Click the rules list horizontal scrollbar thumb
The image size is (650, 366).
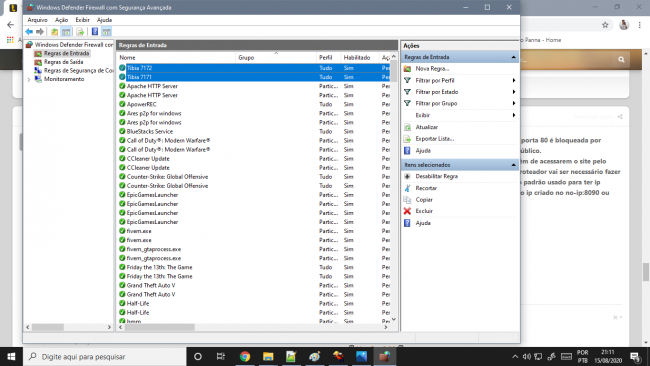pos(160,327)
